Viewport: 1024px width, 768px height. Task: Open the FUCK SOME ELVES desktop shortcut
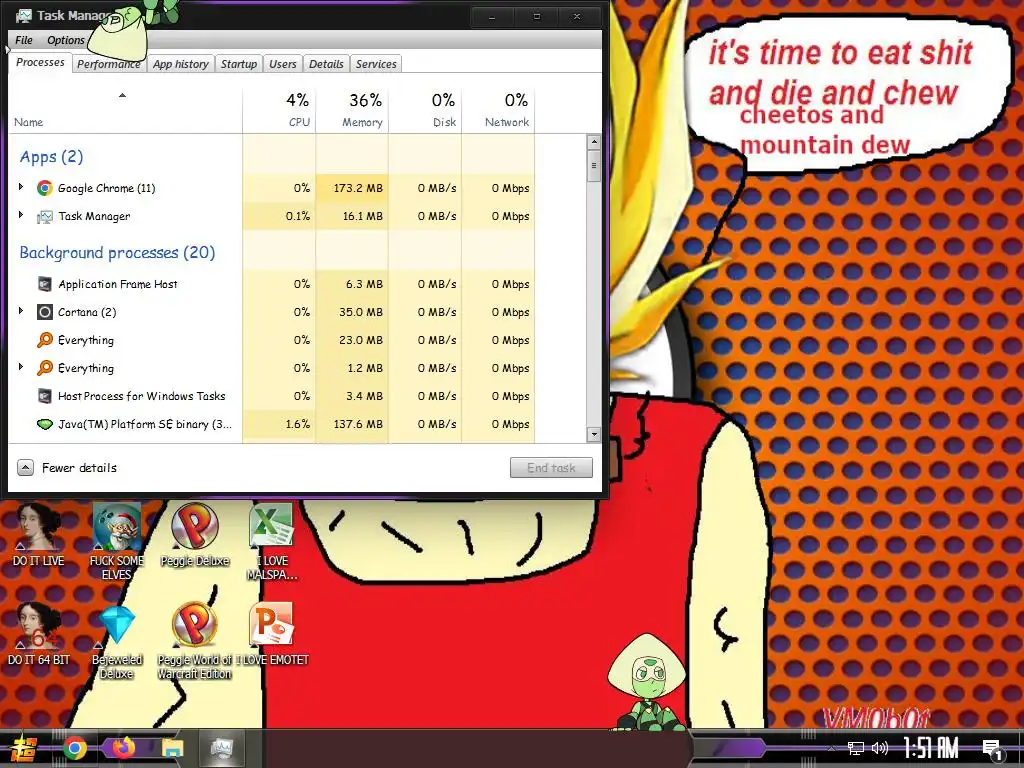[116, 541]
